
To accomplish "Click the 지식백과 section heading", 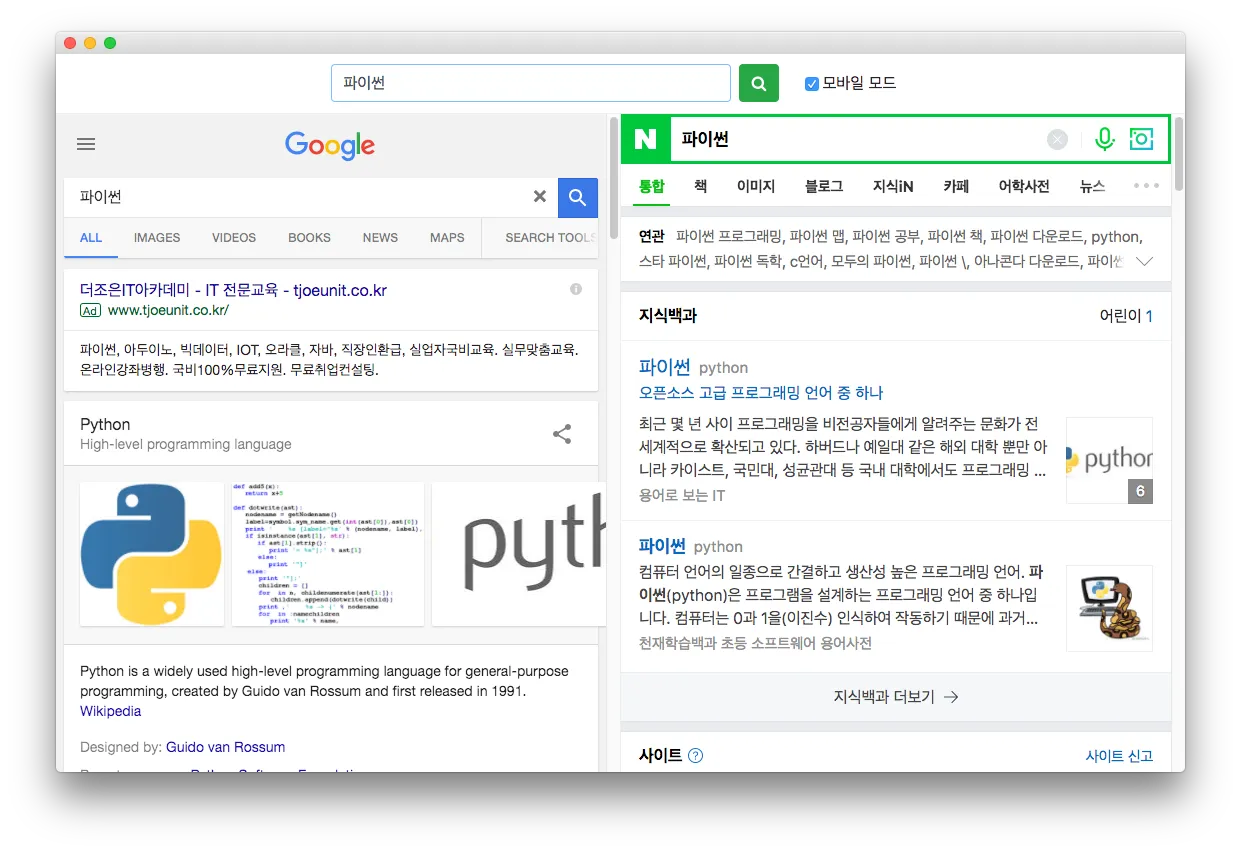I will coord(668,316).
